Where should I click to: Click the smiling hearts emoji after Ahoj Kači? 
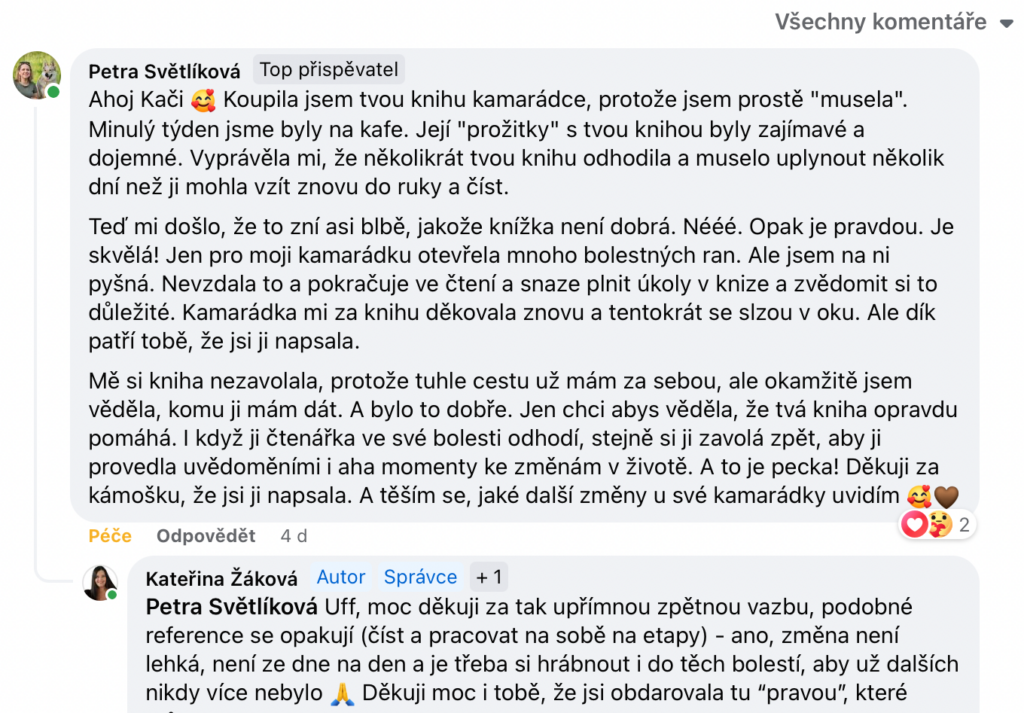click(x=204, y=101)
